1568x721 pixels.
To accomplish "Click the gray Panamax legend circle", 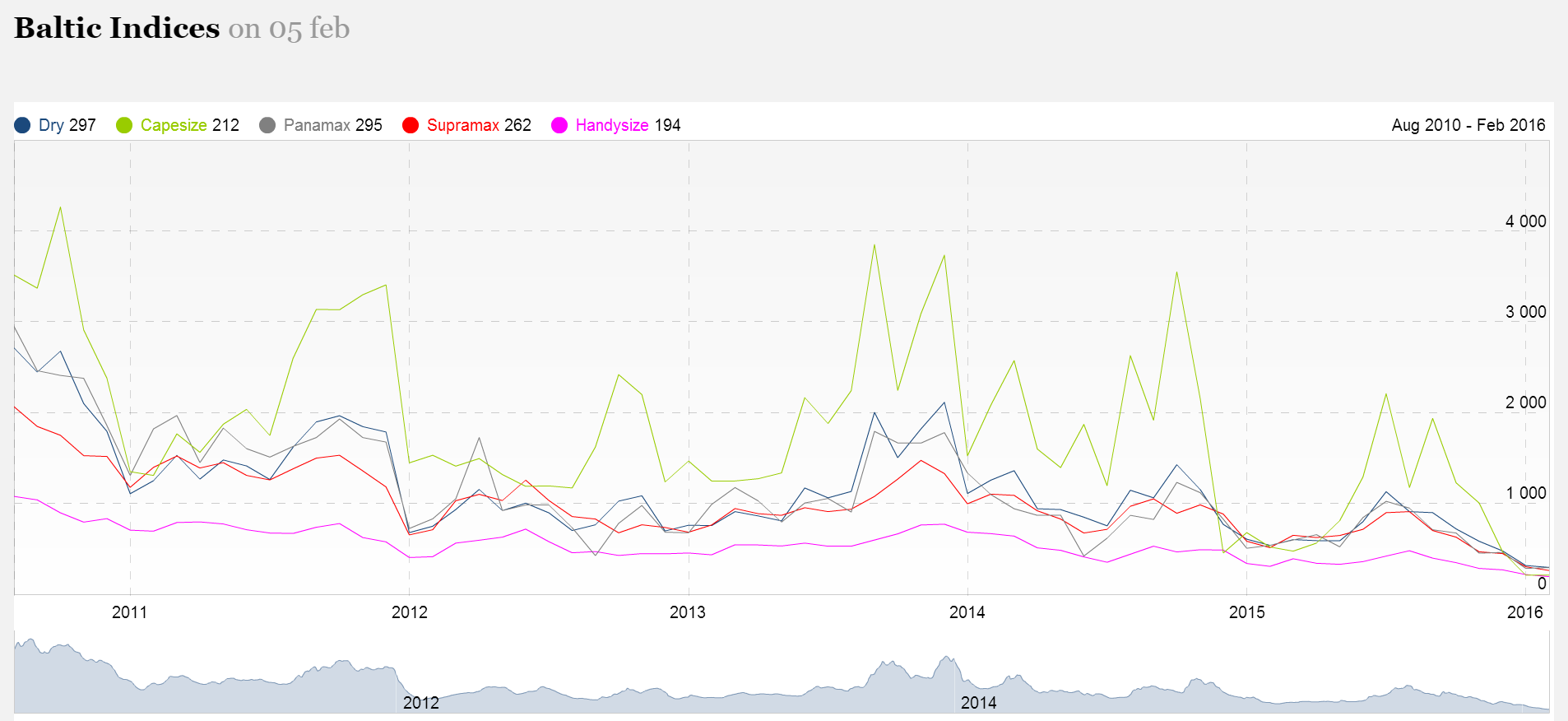I will [x=267, y=125].
